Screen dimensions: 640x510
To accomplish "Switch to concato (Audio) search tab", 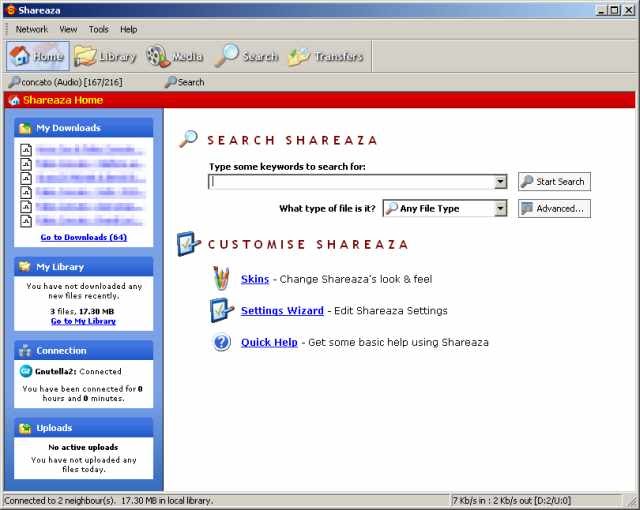I will pyautogui.click(x=65, y=82).
